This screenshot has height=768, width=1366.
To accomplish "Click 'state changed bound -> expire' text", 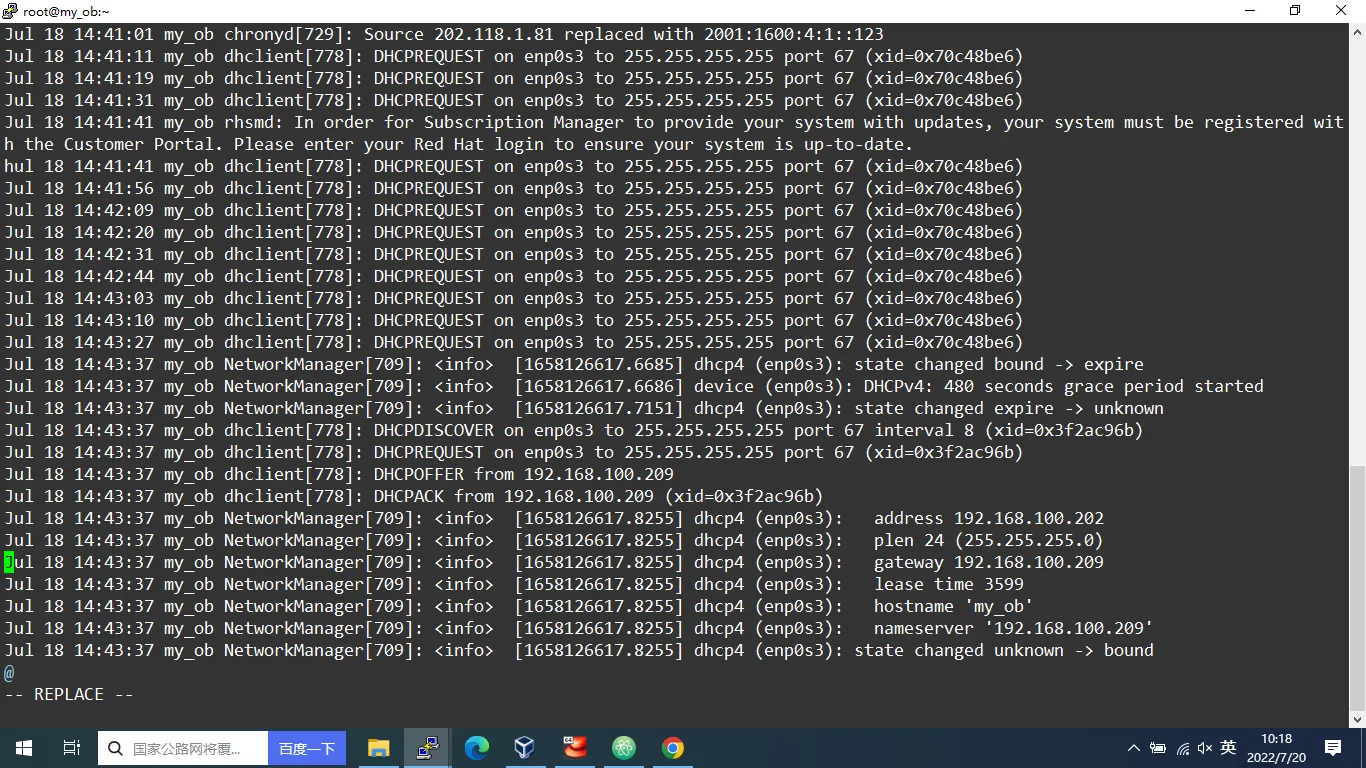I will [x=999, y=364].
